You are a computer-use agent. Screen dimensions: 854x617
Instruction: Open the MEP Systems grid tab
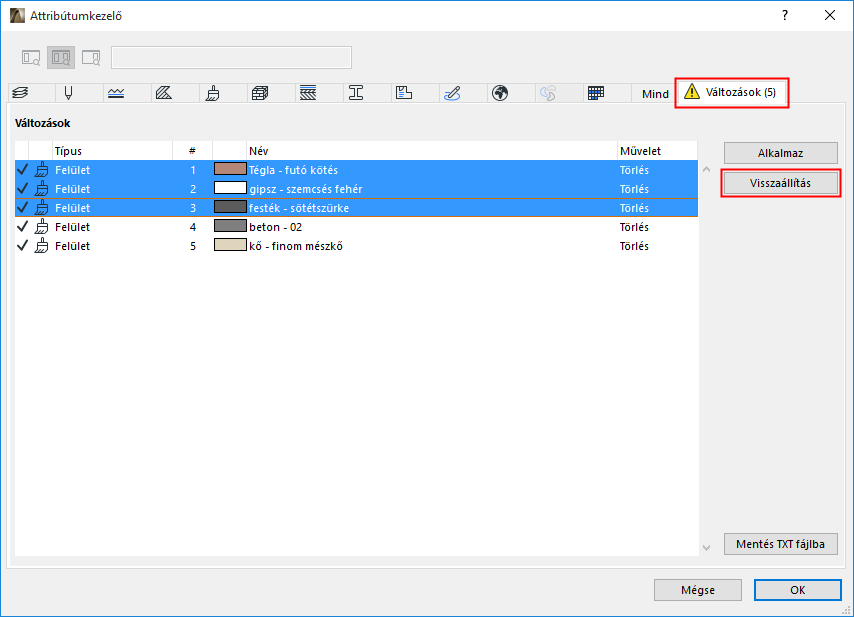point(596,93)
